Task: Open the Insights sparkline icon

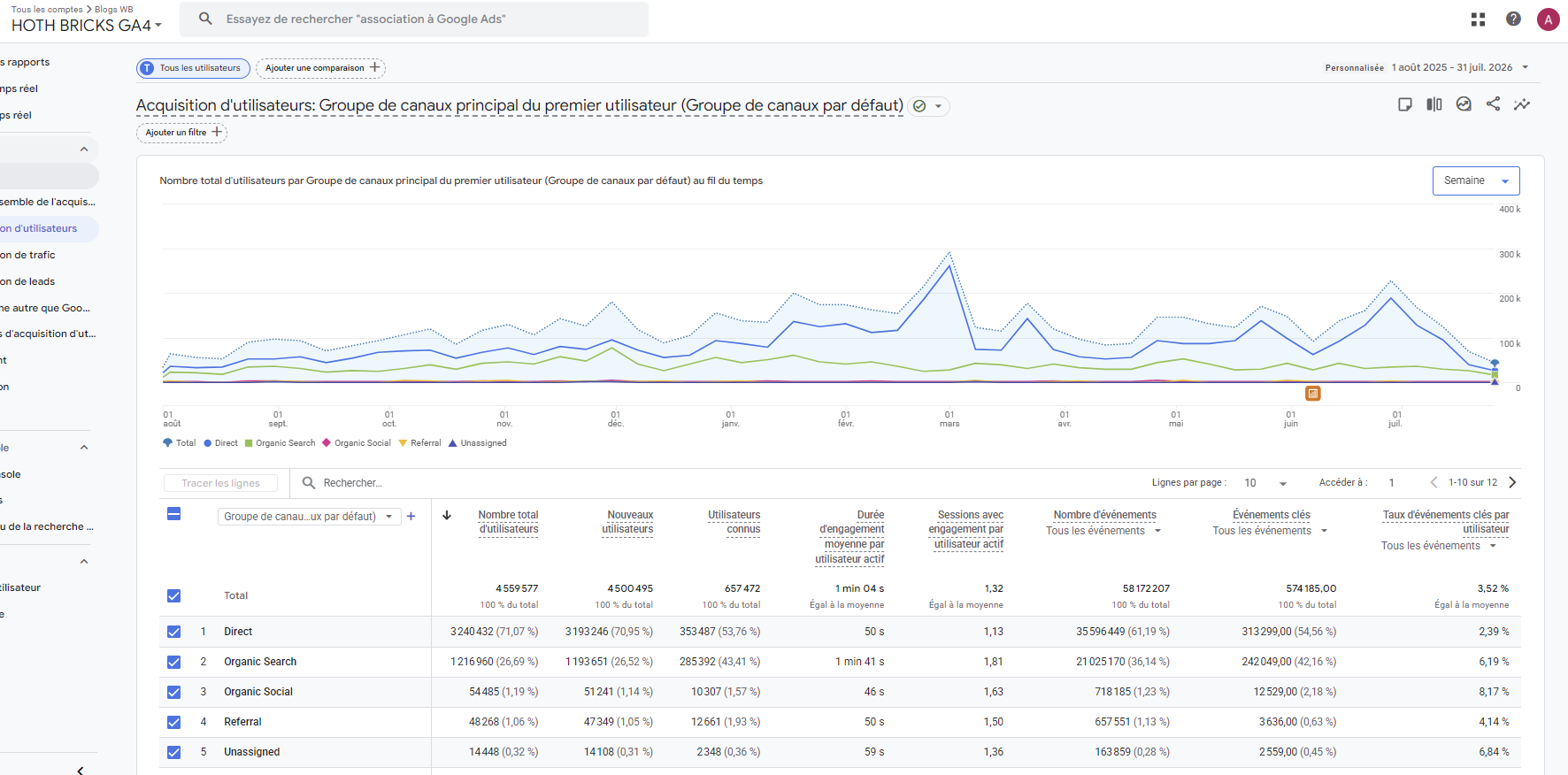Action: tap(1522, 104)
